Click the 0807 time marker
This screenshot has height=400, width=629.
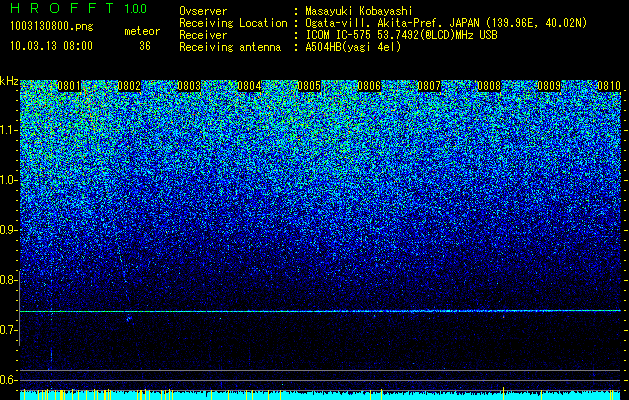click(x=429, y=86)
